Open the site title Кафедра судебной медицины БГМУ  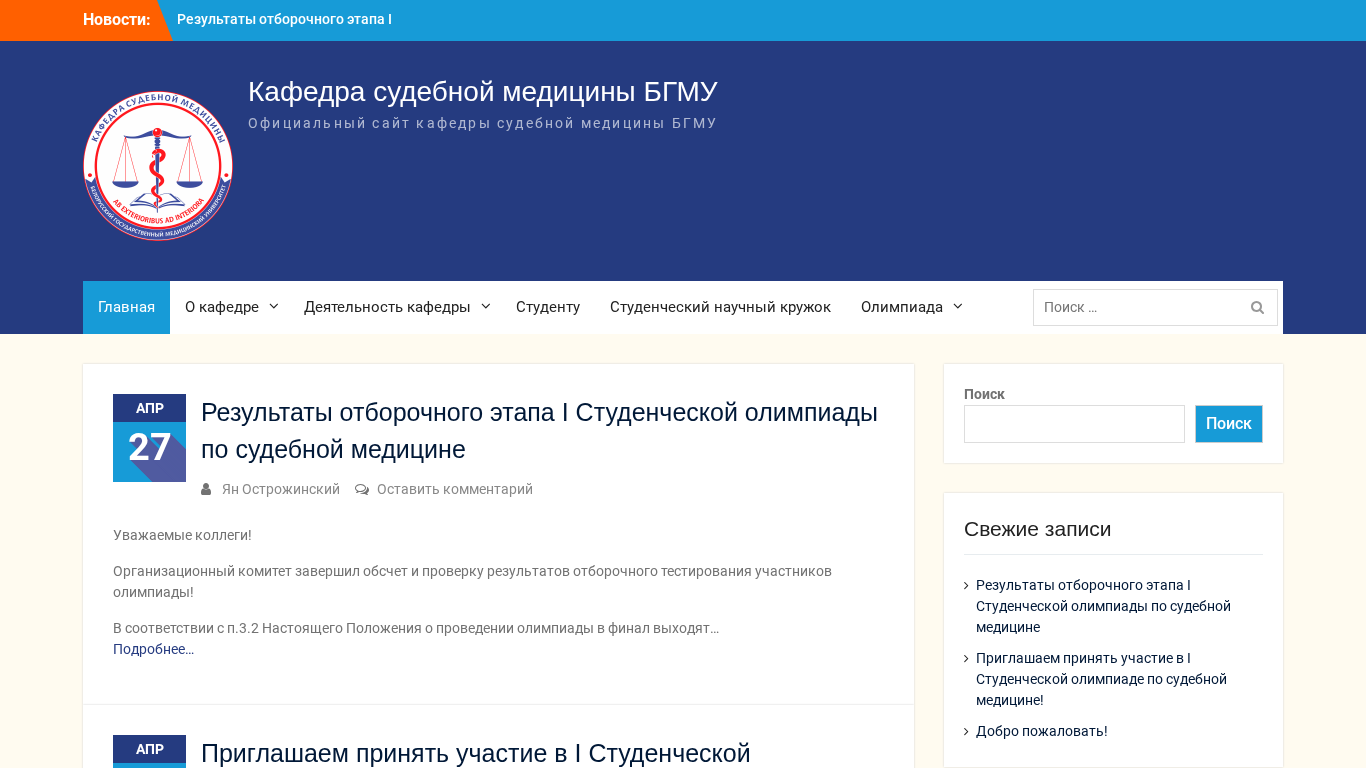[483, 92]
